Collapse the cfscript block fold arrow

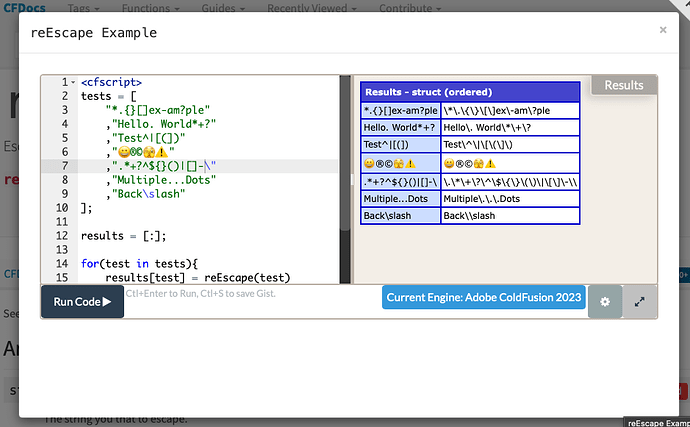(x=74, y=83)
